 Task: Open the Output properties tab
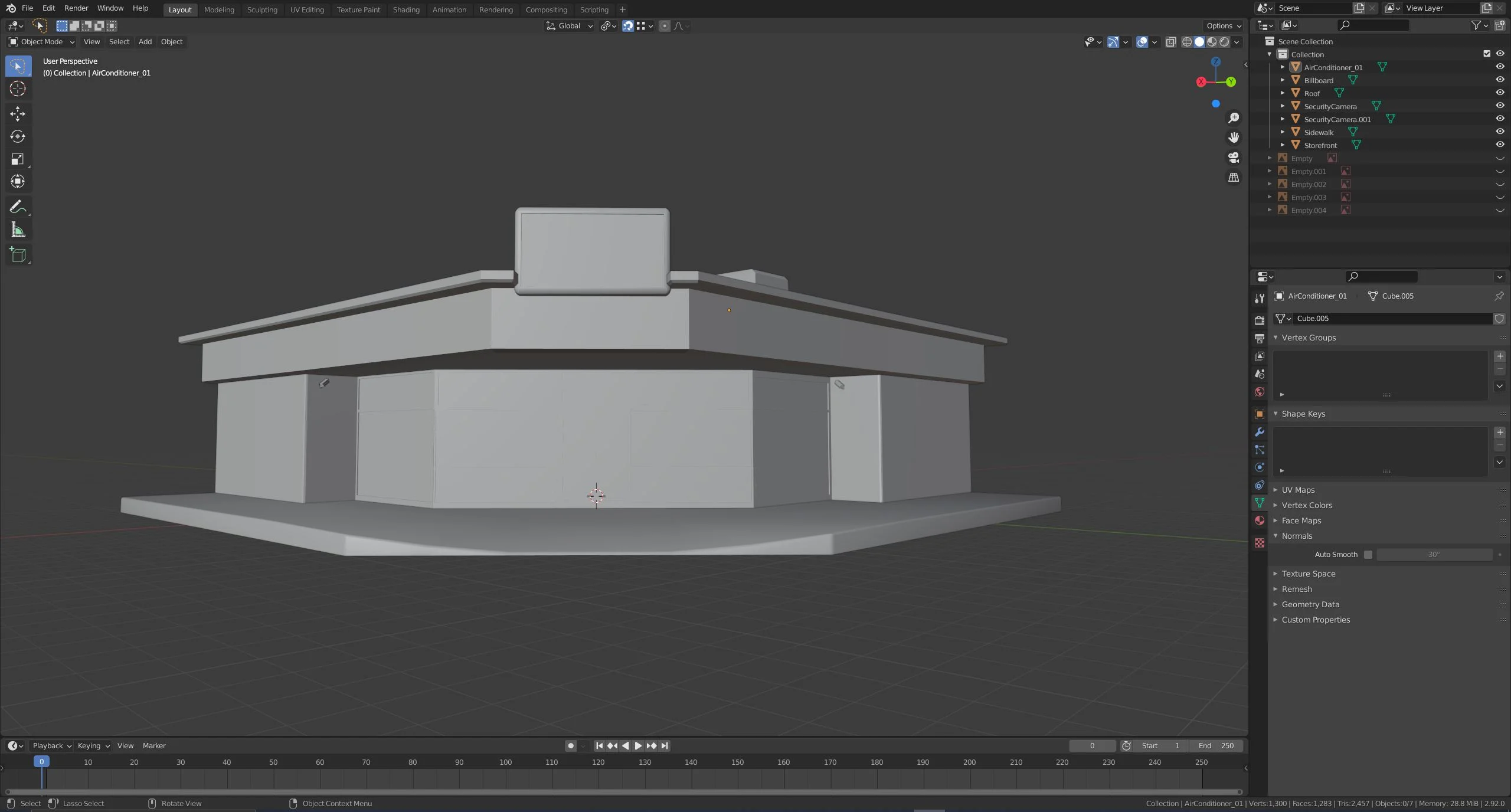click(1260, 338)
